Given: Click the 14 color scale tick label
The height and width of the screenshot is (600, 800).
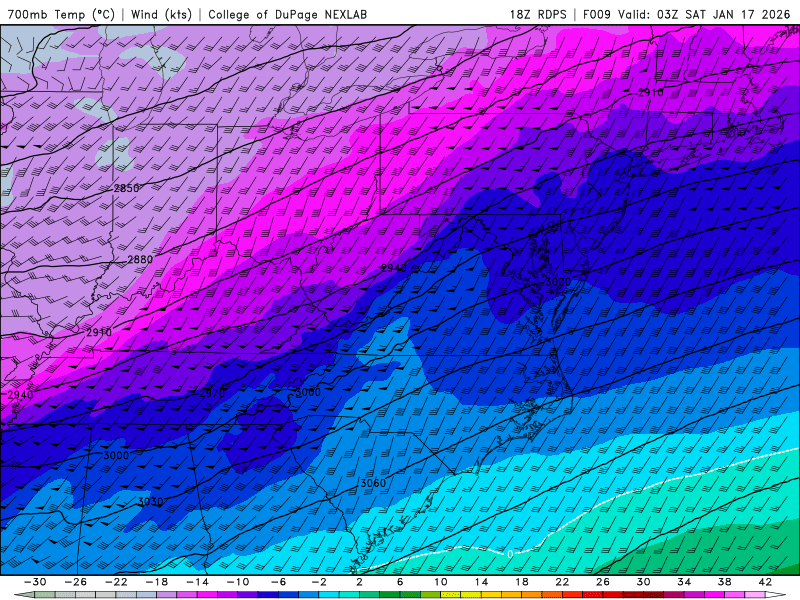Looking at the screenshot, I should pyautogui.click(x=481, y=582).
